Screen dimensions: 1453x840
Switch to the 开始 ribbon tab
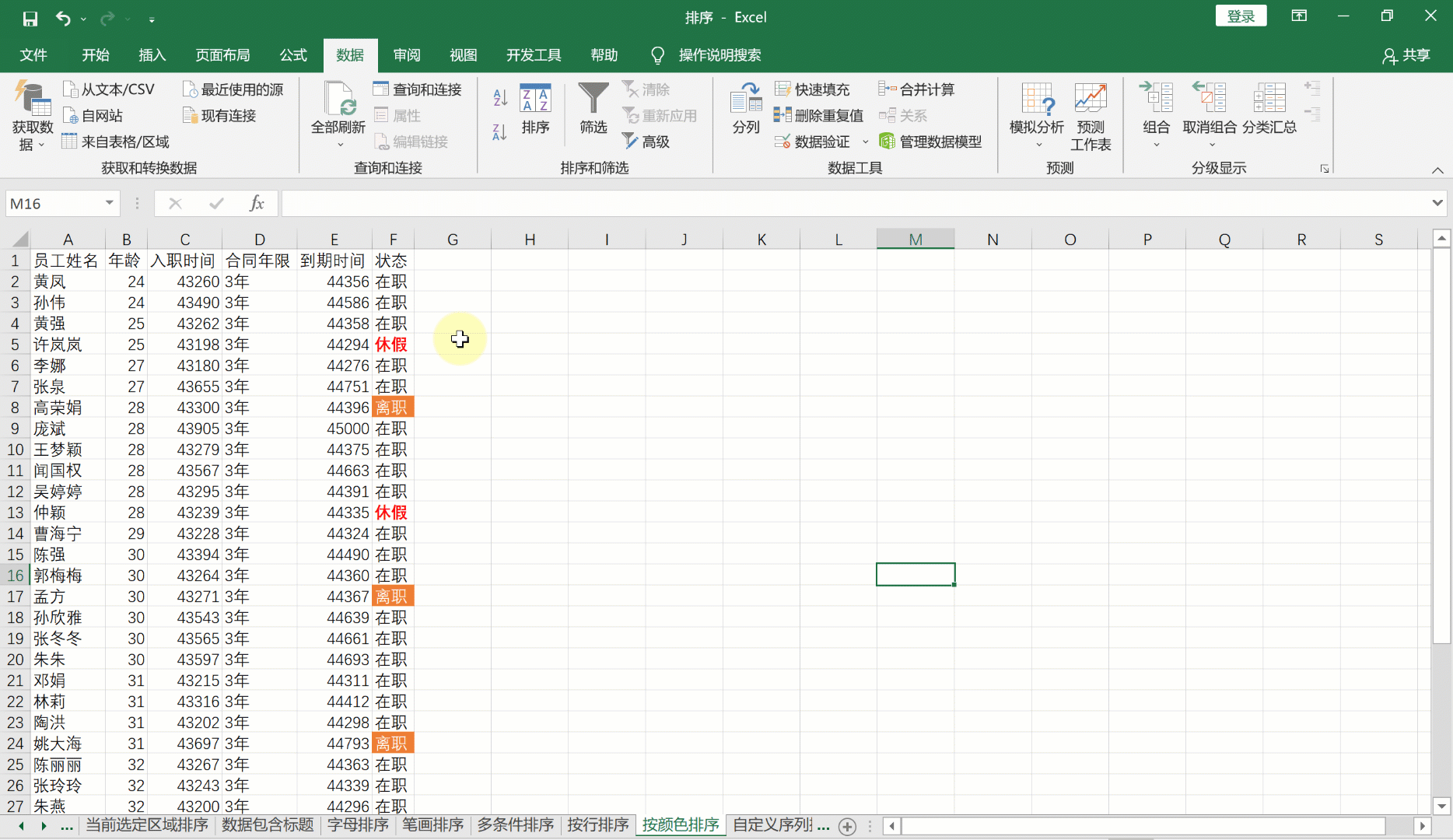coord(96,55)
